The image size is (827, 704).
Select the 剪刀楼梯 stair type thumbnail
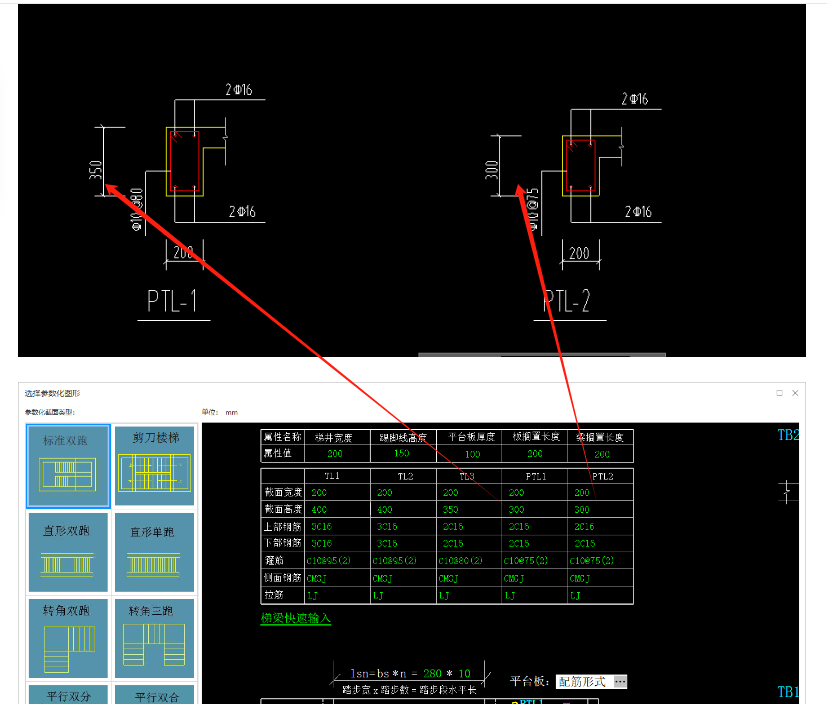(155, 466)
